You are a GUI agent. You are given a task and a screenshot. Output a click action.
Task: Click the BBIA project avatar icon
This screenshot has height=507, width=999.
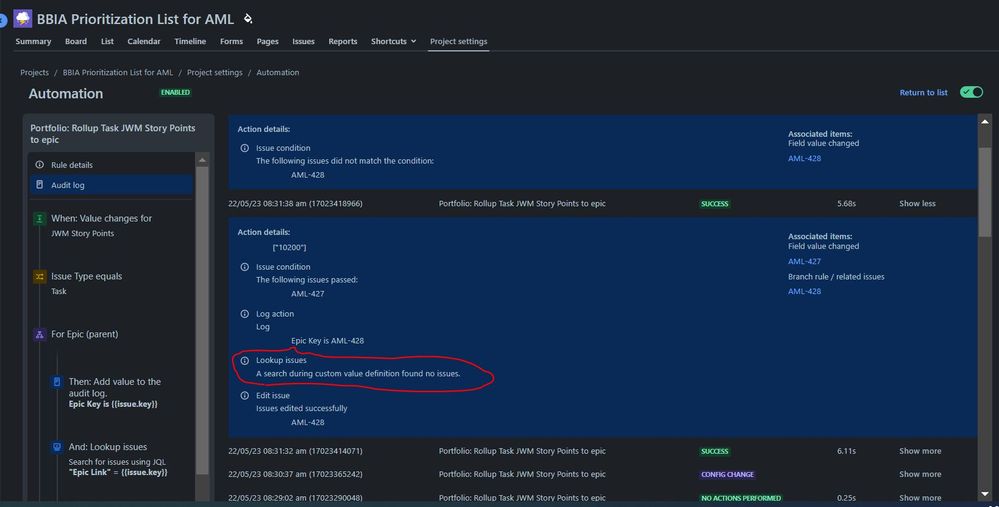coord(22,18)
